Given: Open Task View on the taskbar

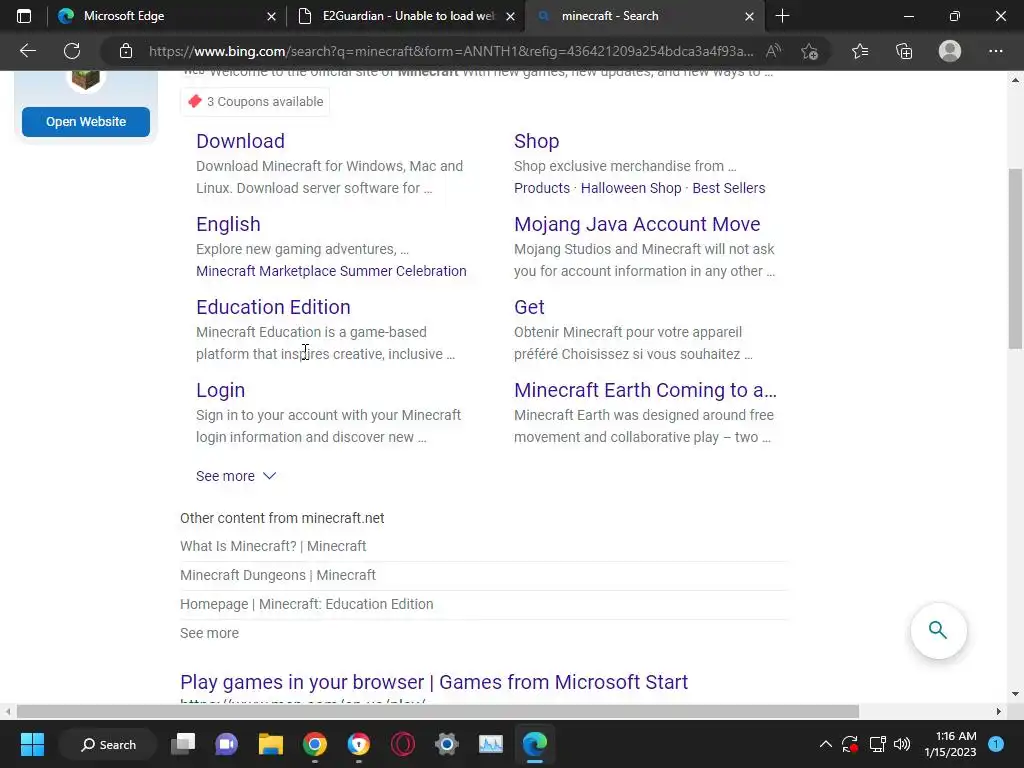Looking at the screenshot, I should (x=183, y=744).
